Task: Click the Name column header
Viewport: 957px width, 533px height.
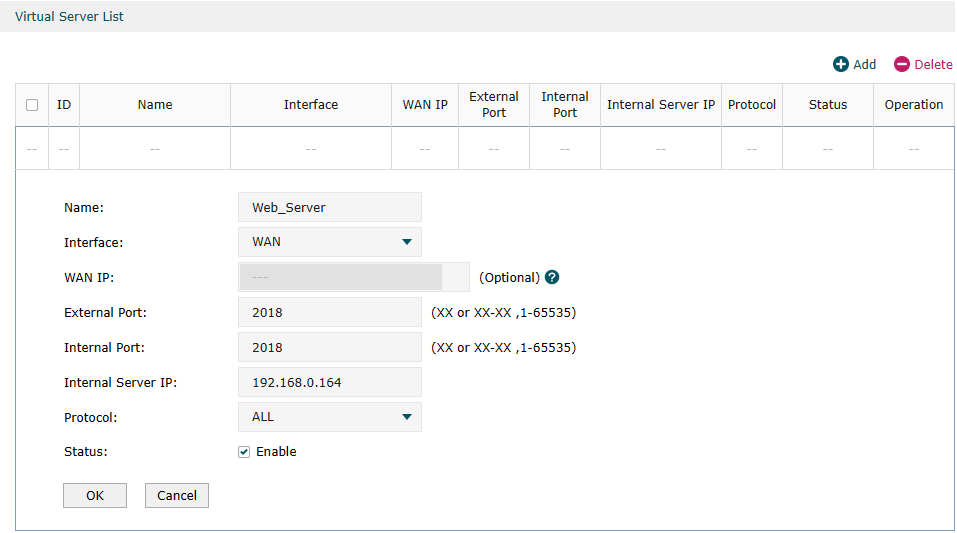Action: point(155,105)
